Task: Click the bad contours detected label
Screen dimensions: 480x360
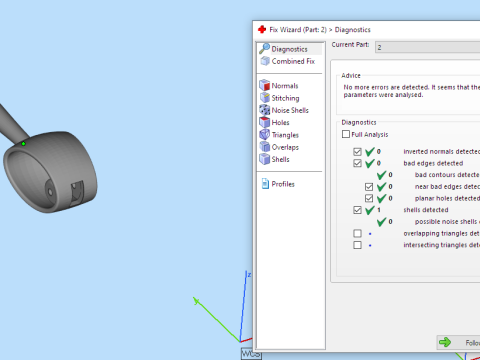Action: pos(447,175)
